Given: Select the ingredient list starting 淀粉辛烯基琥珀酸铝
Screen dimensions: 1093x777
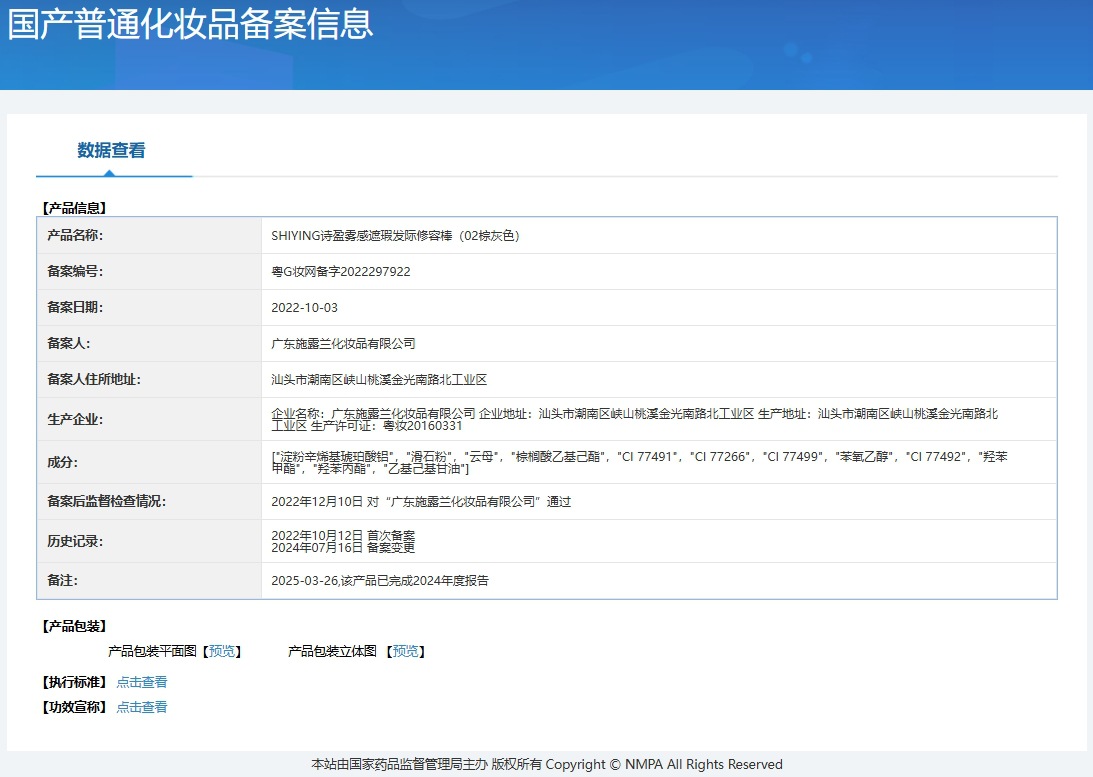Looking at the screenshot, I should (639, 462).
